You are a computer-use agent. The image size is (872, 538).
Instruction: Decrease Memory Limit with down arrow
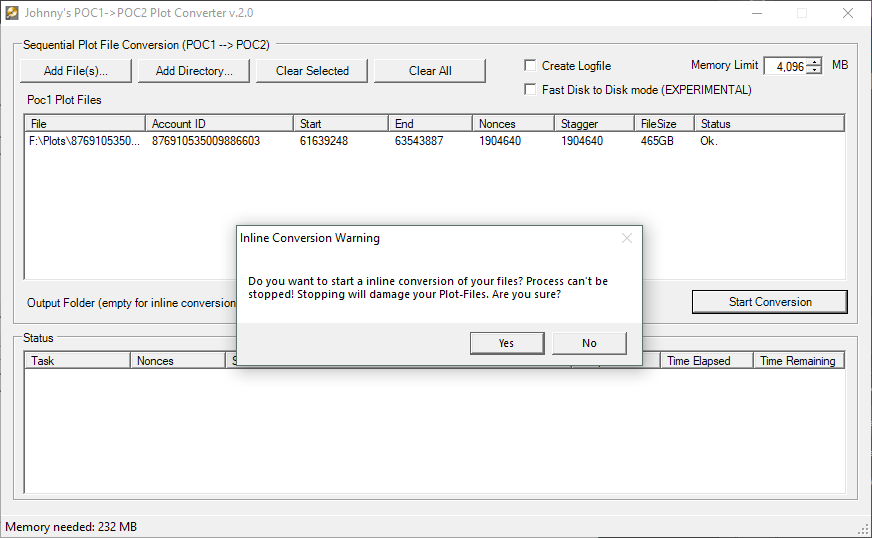point(814,71)
